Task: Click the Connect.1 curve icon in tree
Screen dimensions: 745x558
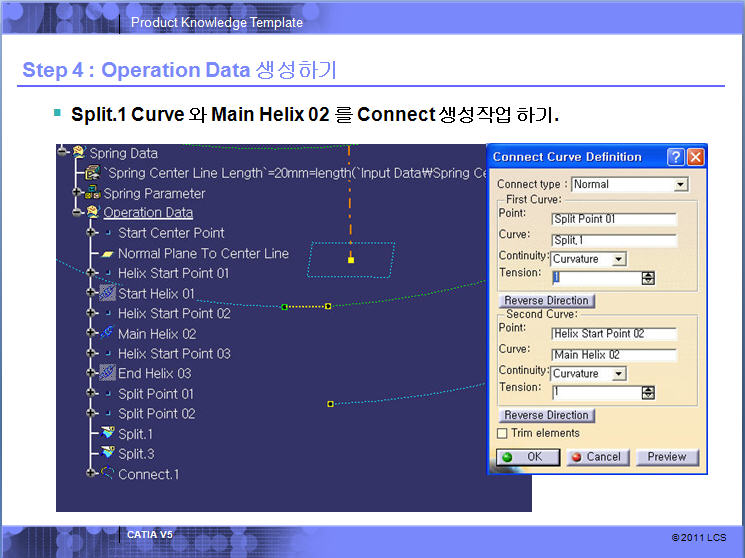Action: [x=107, y=474]
